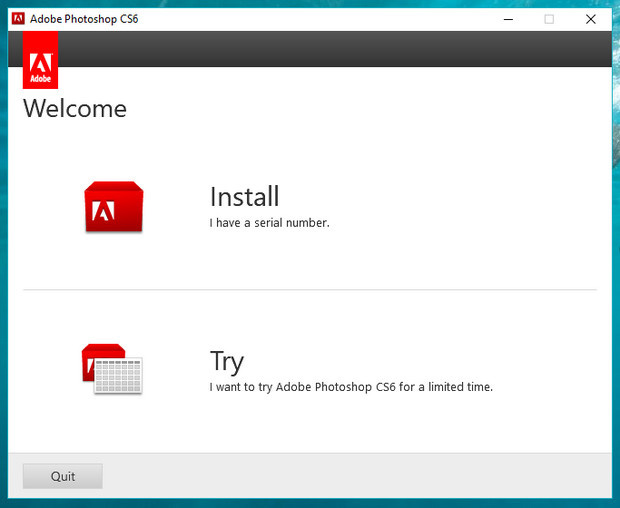Click the Quit button

(x=63, y=476)
